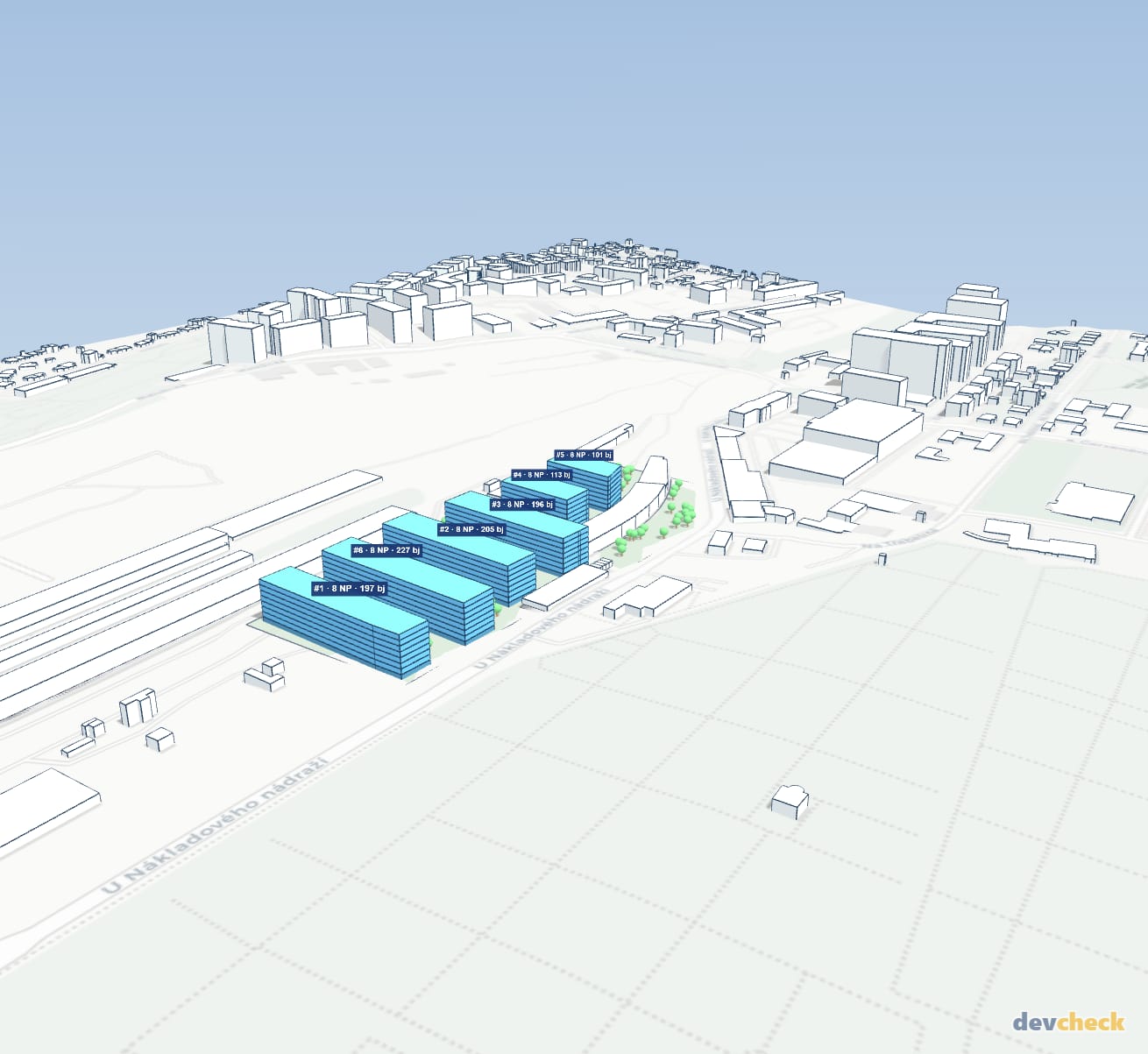Click the label '#1 · 8 NP · 197 bj'

click(349, 589)
